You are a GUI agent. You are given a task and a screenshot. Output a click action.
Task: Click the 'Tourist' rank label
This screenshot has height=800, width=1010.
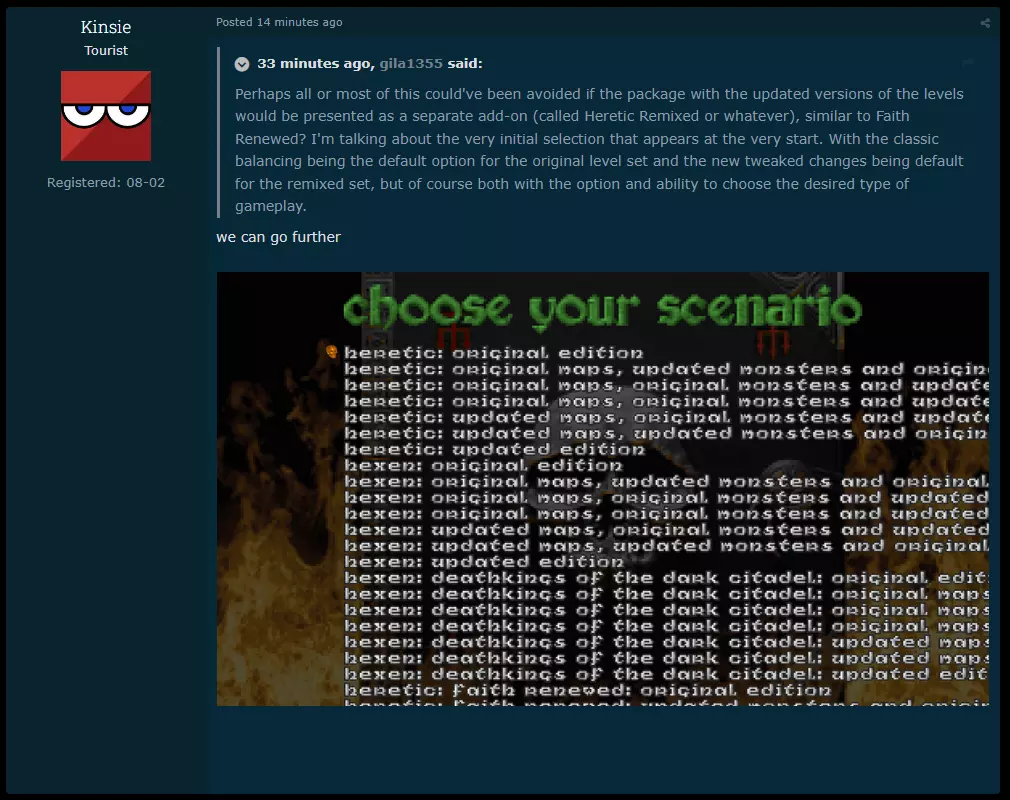[x=106, y=50]
